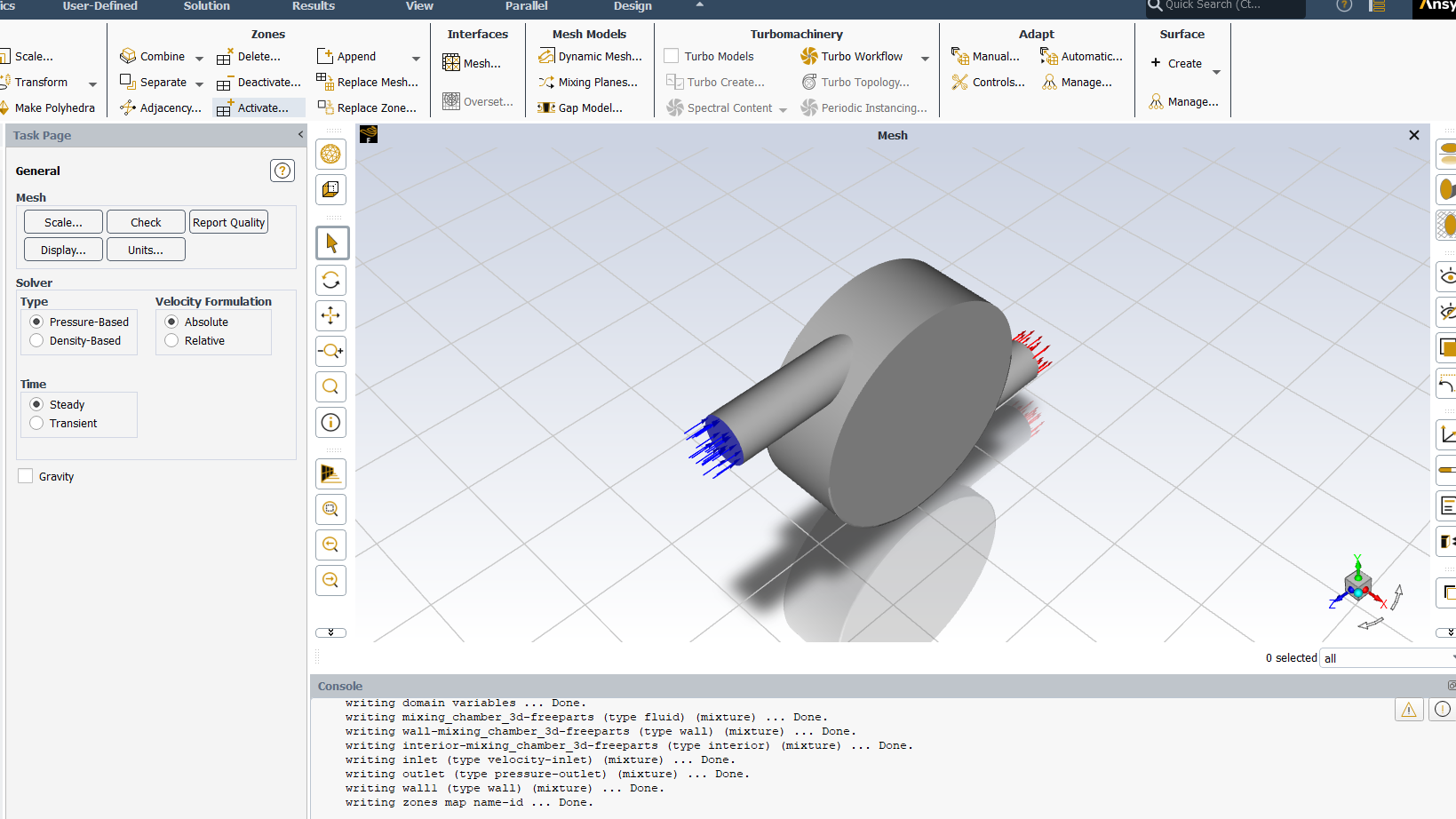Viewport: 1456px width, 819px height.
Task: Click the Quick Search input field
Action: (1230, 6)
